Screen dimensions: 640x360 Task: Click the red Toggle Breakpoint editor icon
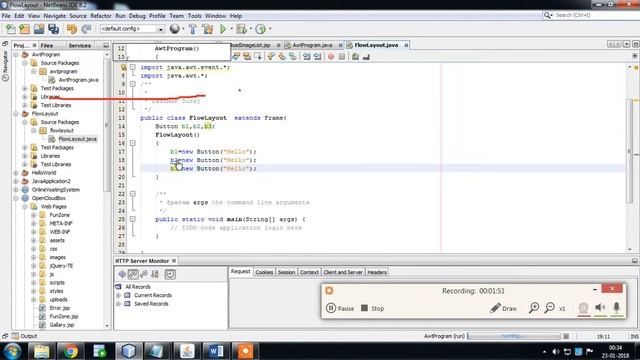[331, 57]
